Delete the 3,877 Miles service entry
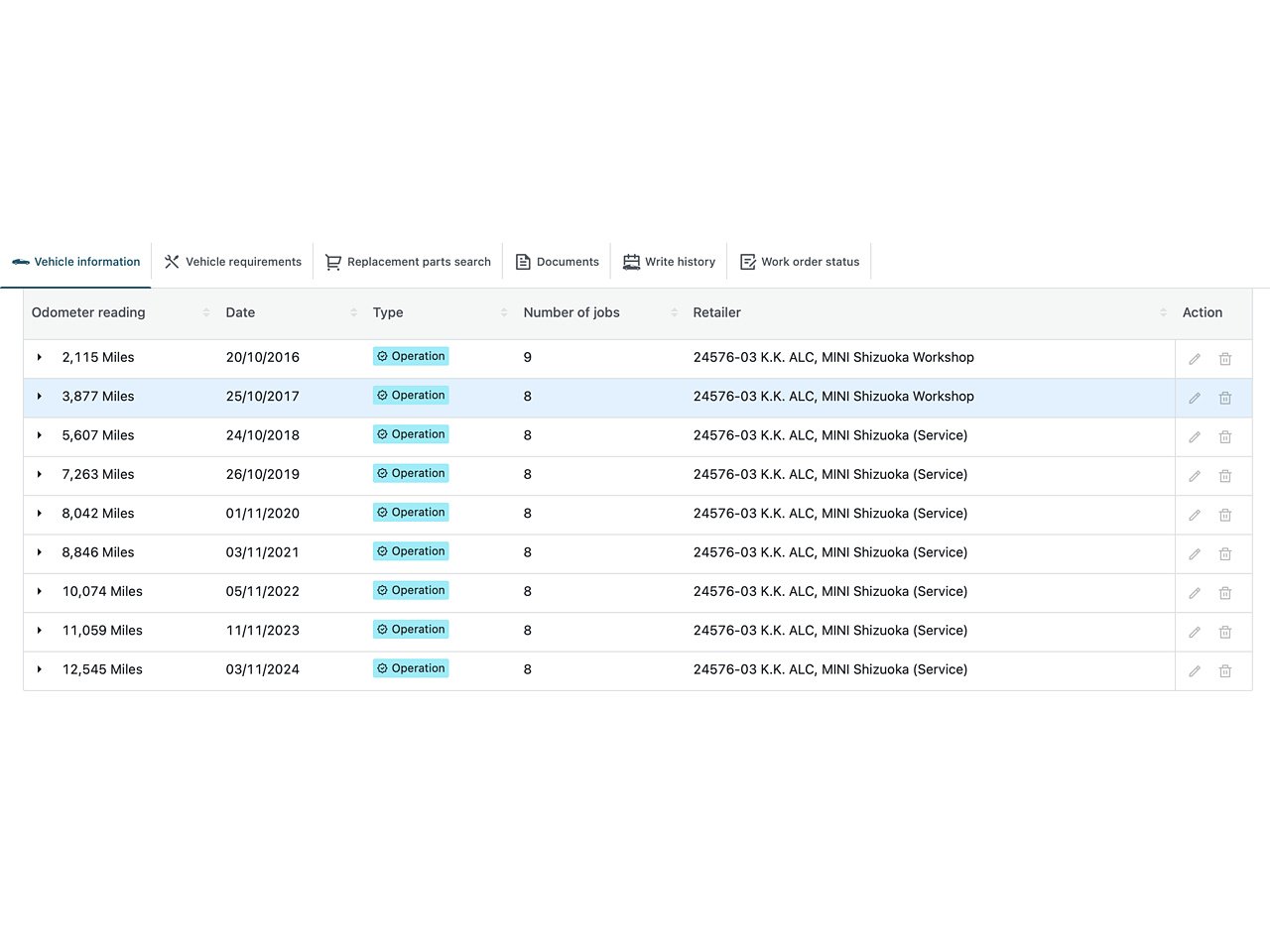This screenshot has height=952, width=1270. (1225, 398)
